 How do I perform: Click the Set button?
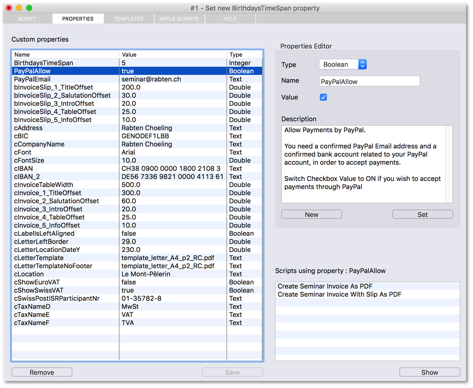(x=422, y=214)
